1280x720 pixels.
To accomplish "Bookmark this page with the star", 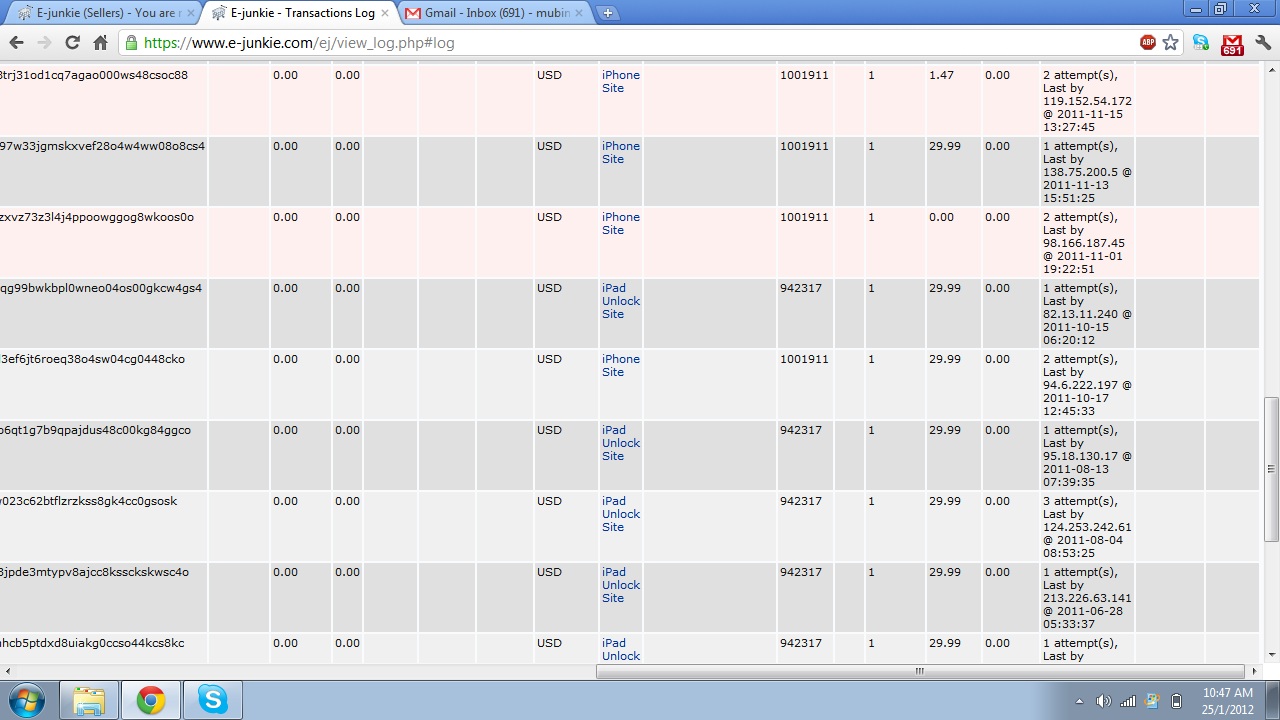I will point(1171,43).
